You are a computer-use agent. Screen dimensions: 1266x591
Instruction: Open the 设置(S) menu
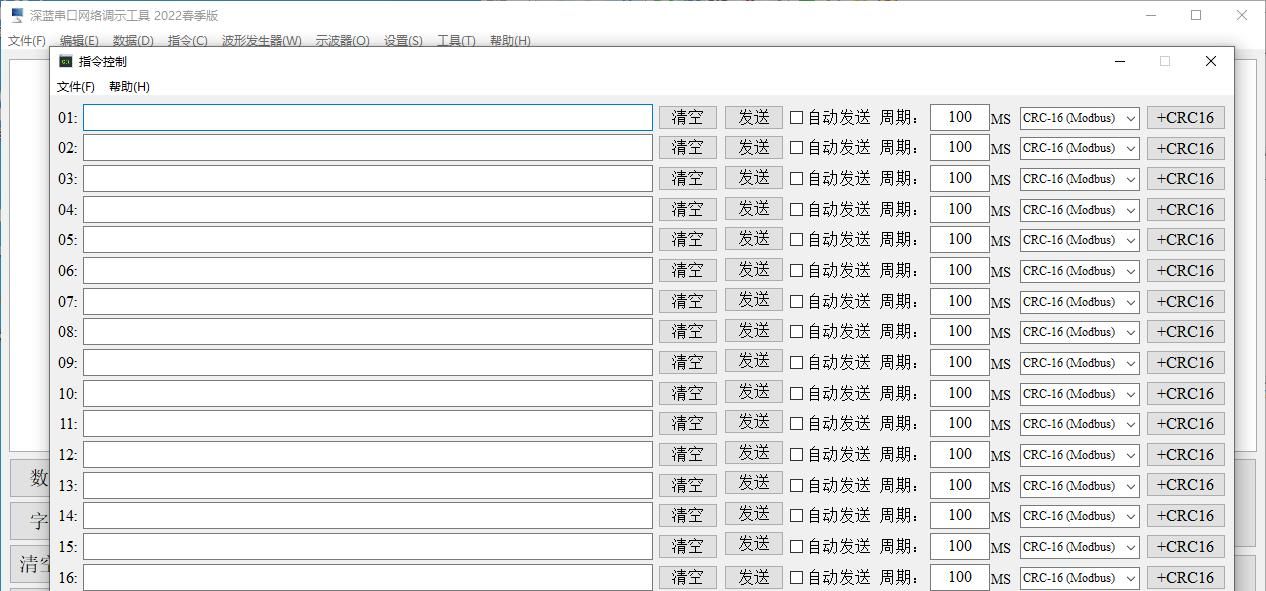pyautogui.click(x=401, y=41)
